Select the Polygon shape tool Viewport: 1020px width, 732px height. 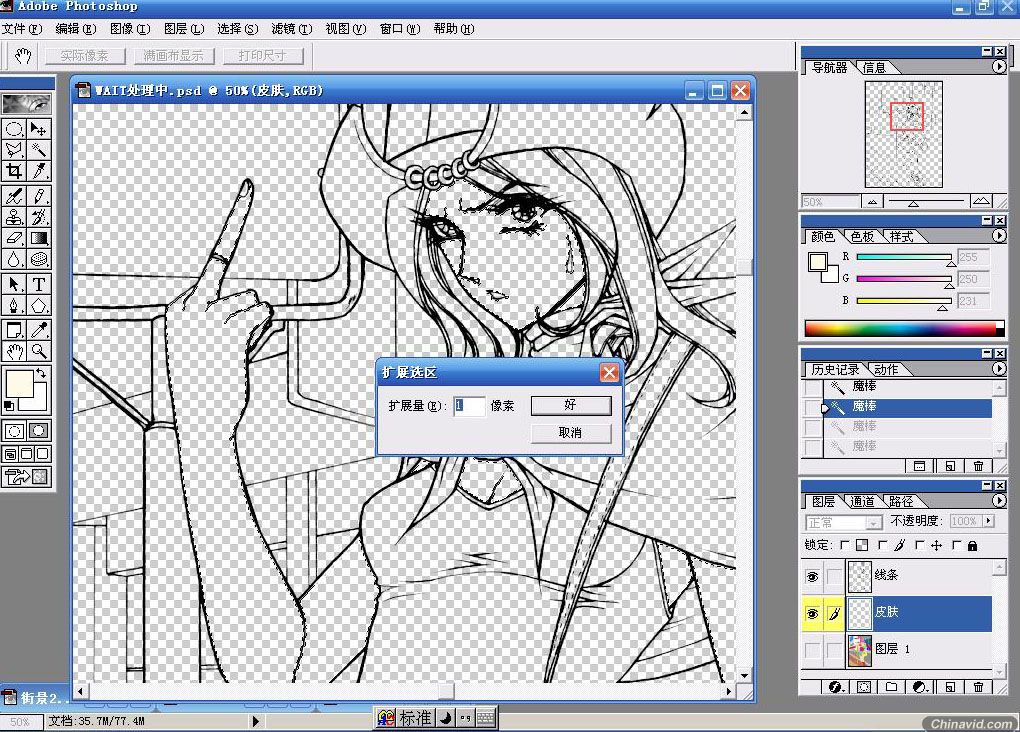(39, 305)
